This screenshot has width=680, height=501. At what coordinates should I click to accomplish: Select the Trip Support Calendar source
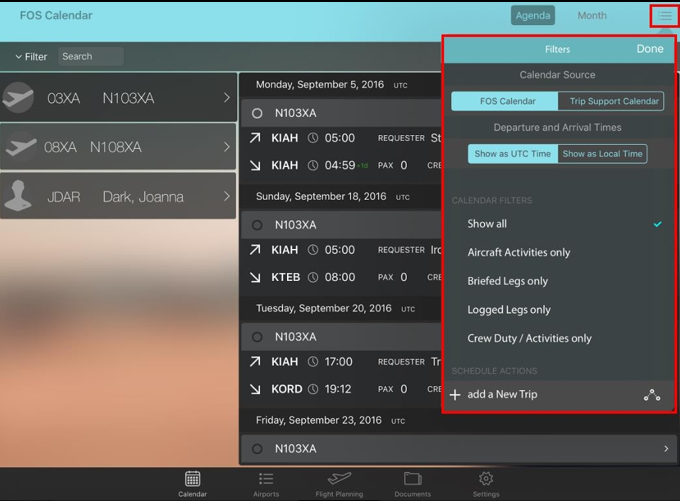[x=611, y=101]
